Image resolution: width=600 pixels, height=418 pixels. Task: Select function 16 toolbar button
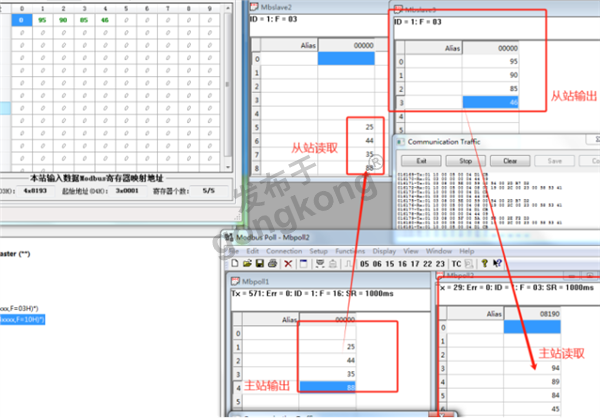[x=403, y=264]
